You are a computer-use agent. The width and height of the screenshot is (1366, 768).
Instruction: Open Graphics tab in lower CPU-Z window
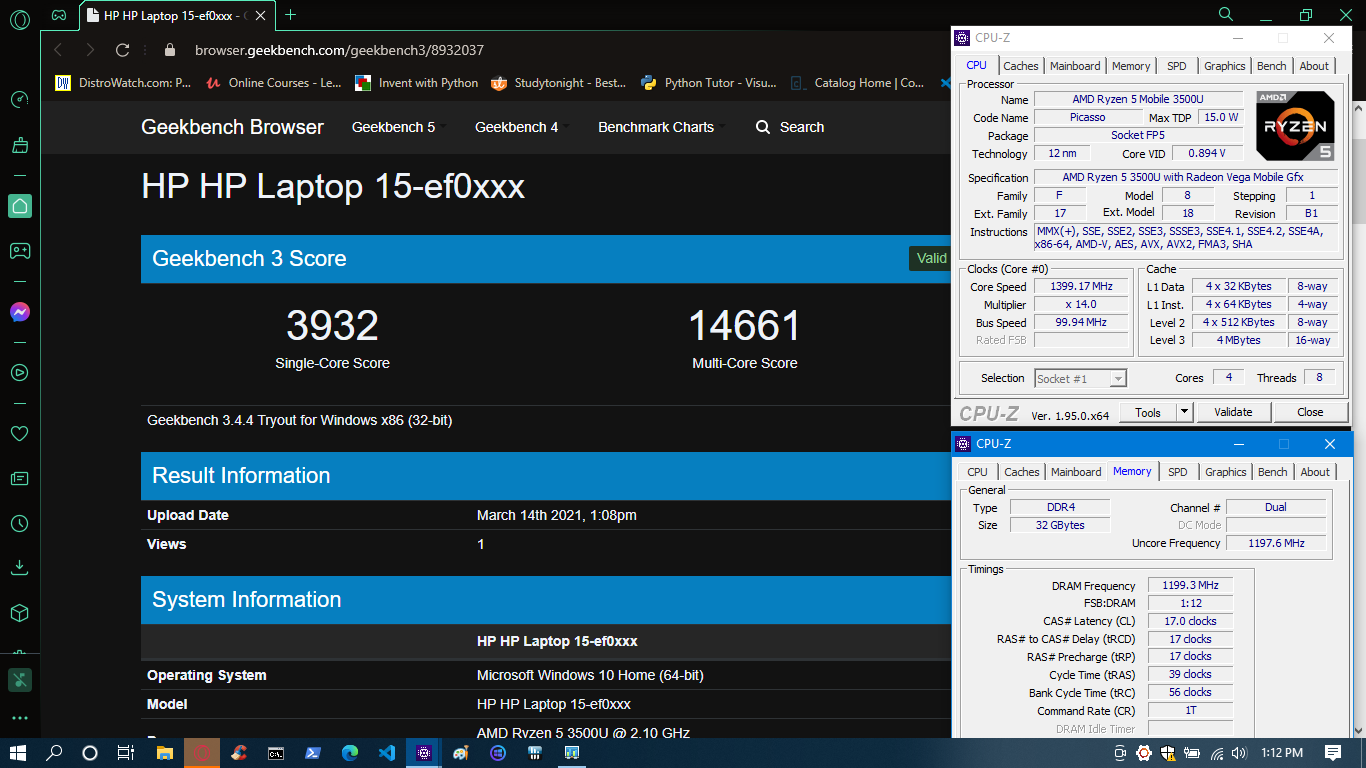tap(1226, 472)
